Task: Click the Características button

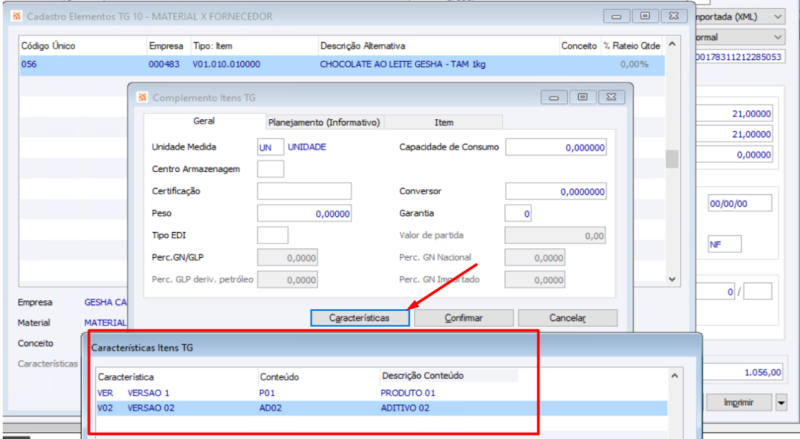Action: (x=359, y=318)
